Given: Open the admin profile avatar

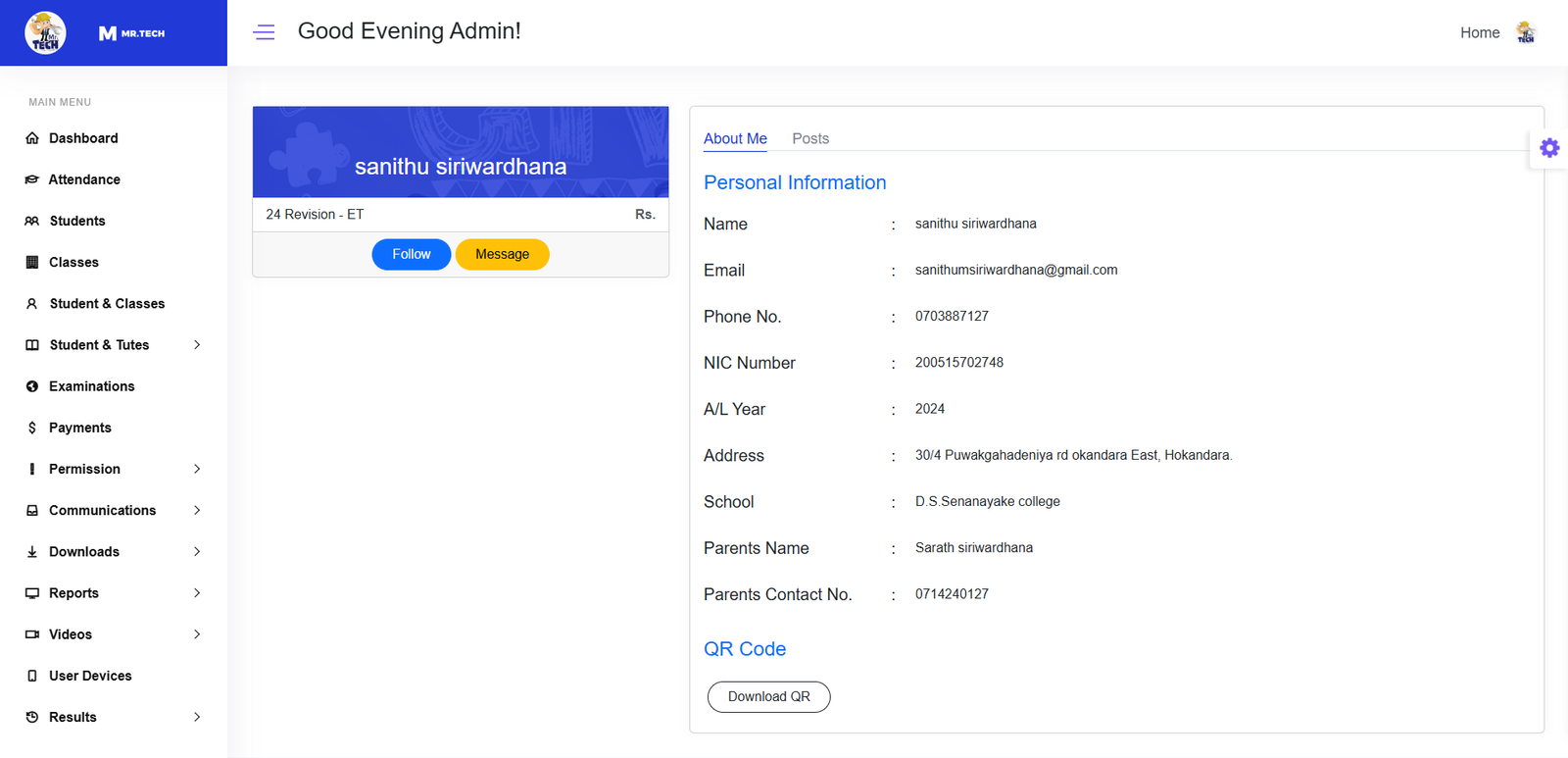Looking at the screenshot, I should pyautogui.click(x=1525, y=32).
